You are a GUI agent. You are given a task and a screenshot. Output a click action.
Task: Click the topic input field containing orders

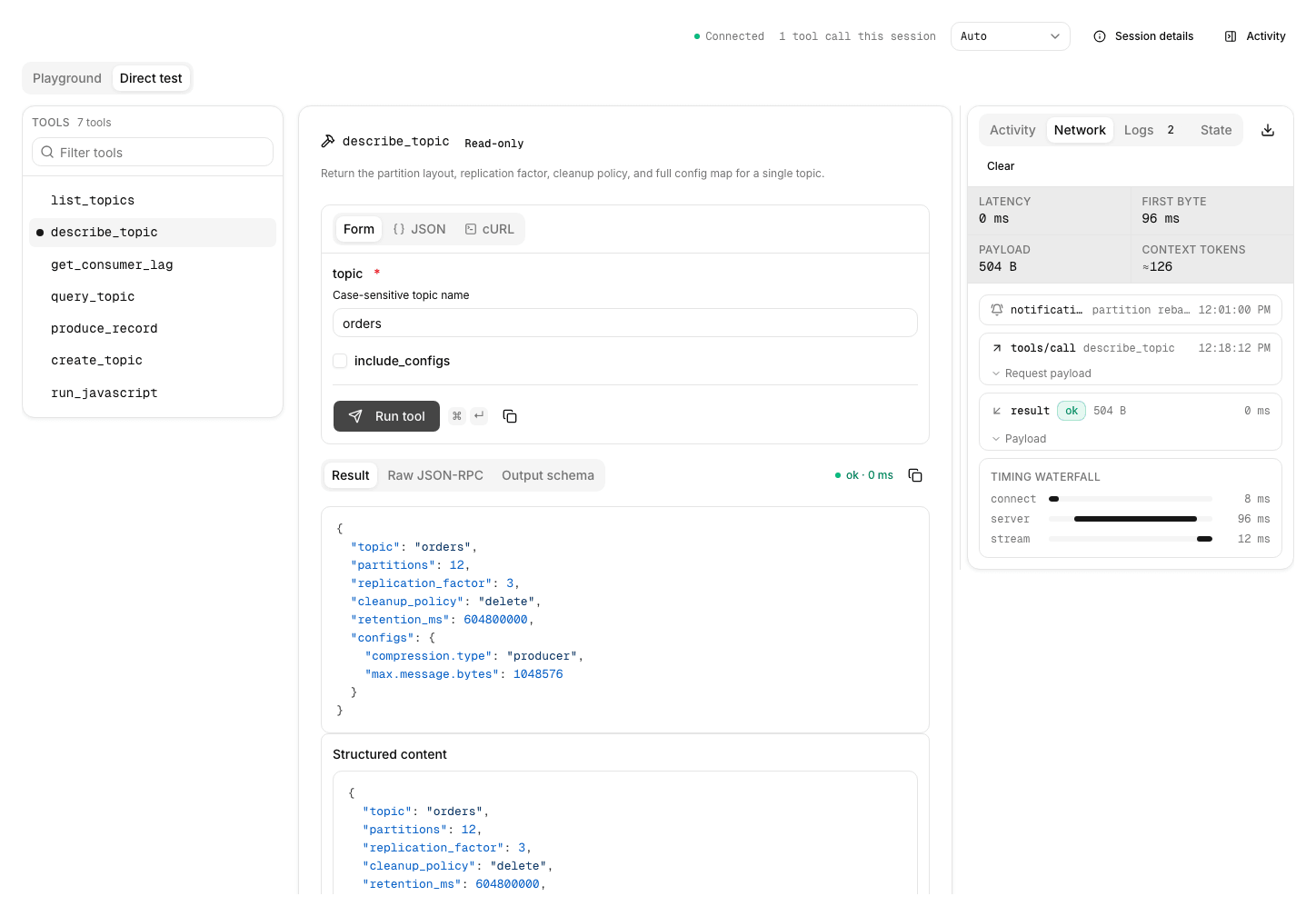point(625,323)
